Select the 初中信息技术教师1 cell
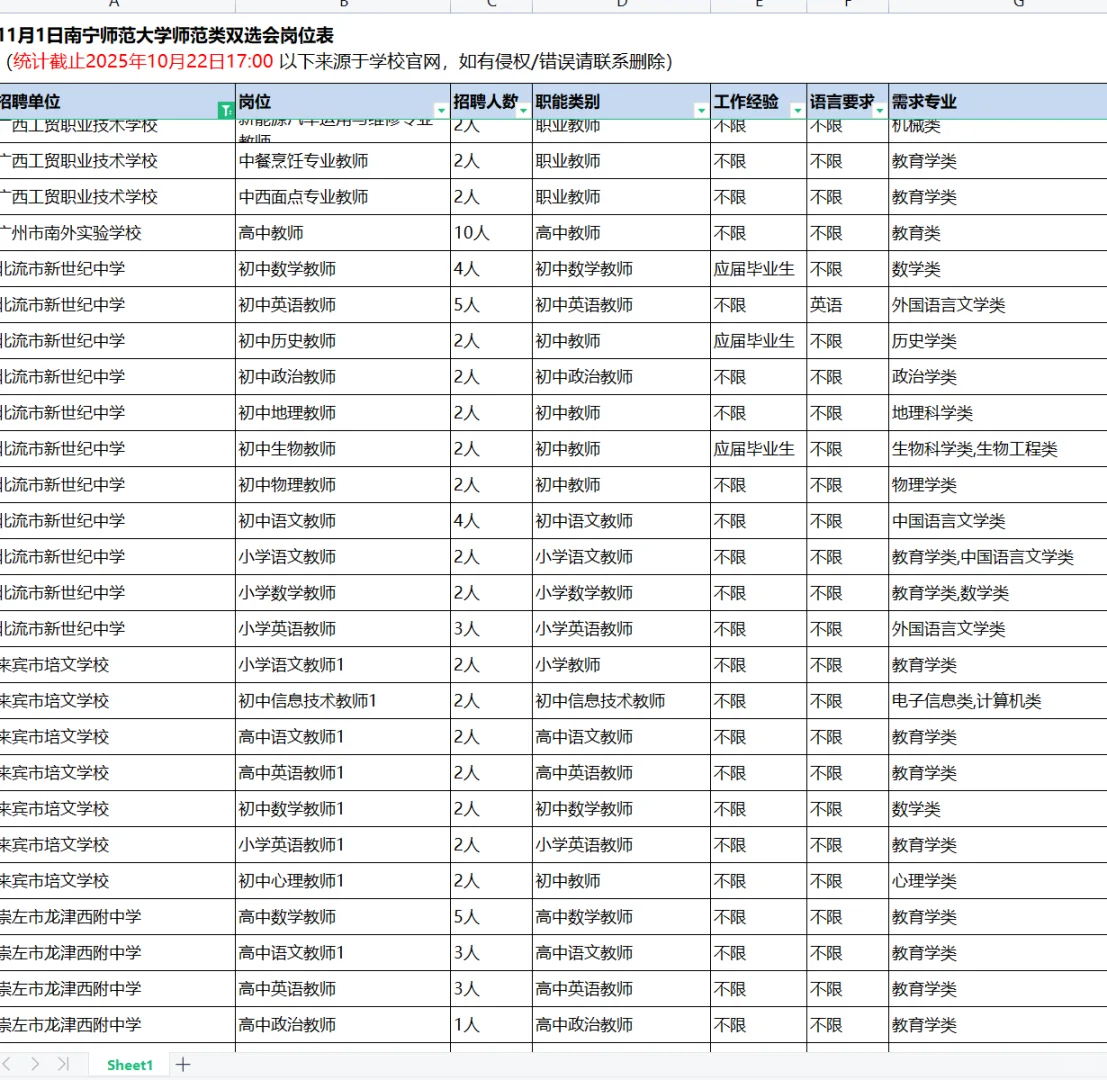Screen dimensions: 1107x1080 [x=343, y=701]
